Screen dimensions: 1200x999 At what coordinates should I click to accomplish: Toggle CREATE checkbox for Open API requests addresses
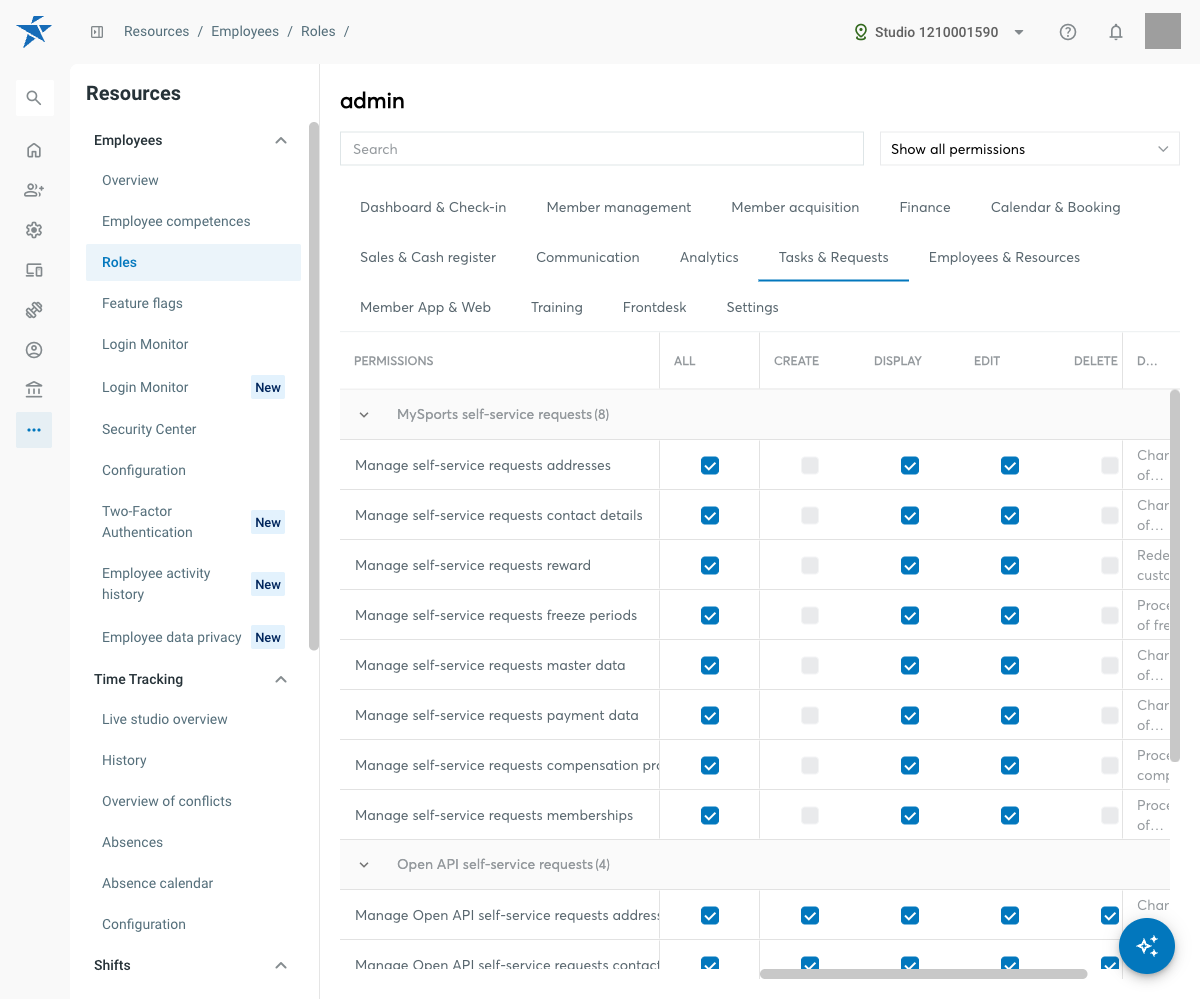[810, 915]
